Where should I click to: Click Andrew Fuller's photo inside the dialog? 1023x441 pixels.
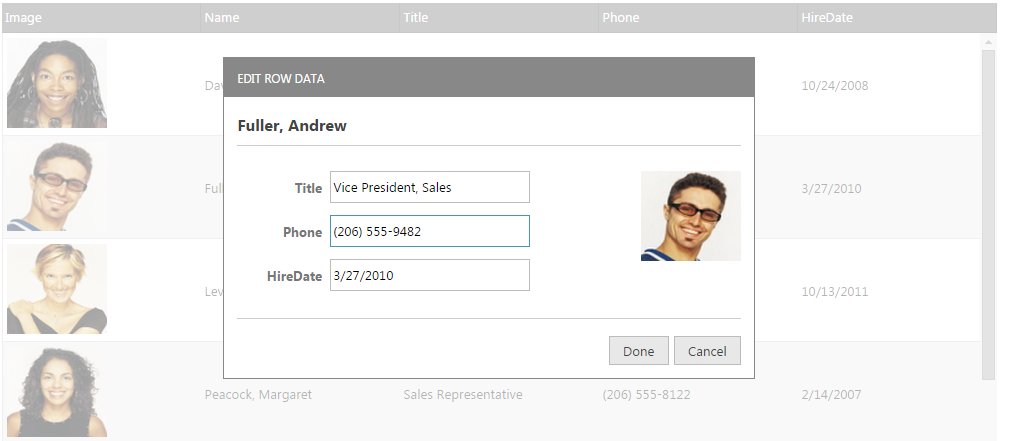690,216
